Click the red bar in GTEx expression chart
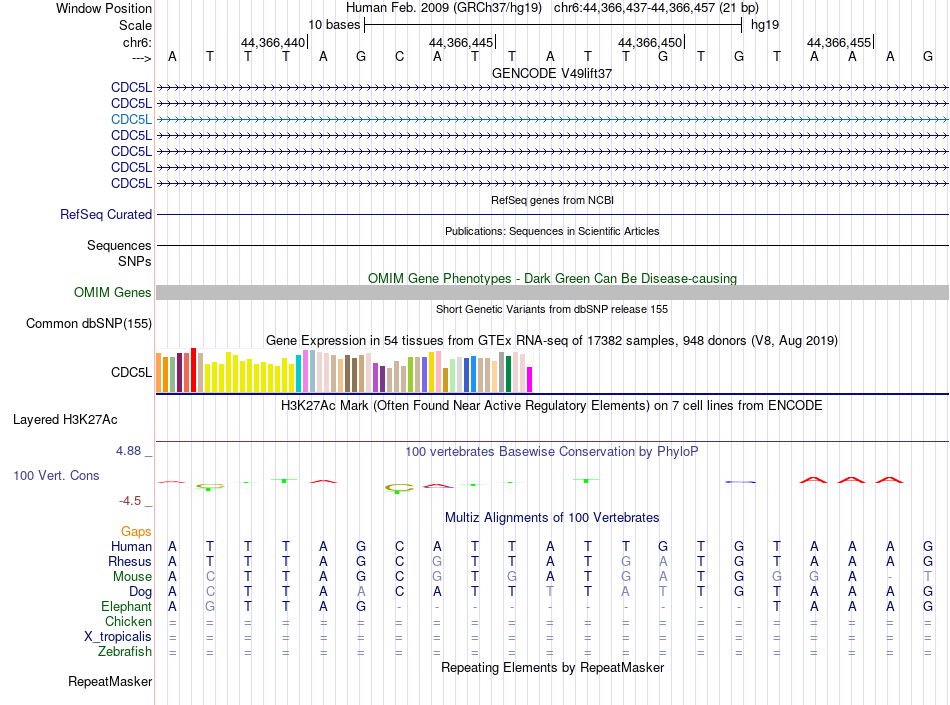This screenshot has width=950, height=705. pyautogui.click(x=191, y=371)
